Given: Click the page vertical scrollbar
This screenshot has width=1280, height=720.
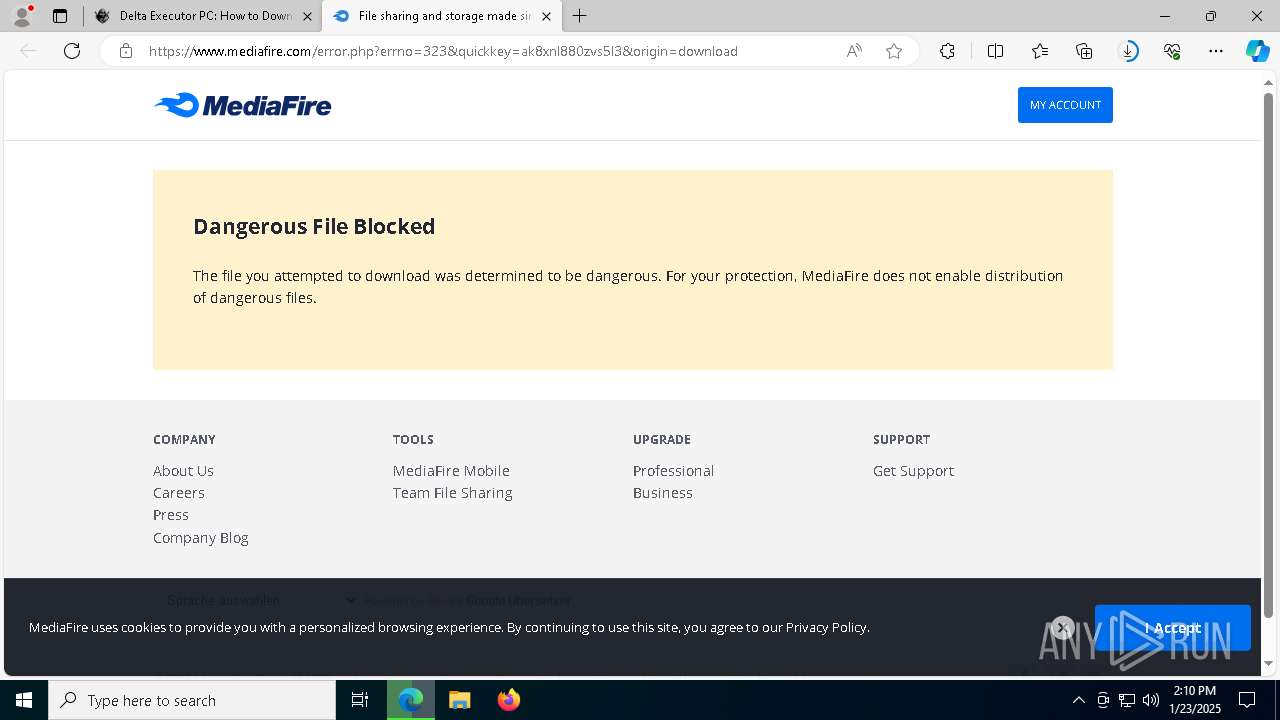Looking at the screenshot, I should click(x=1269, y=355).
